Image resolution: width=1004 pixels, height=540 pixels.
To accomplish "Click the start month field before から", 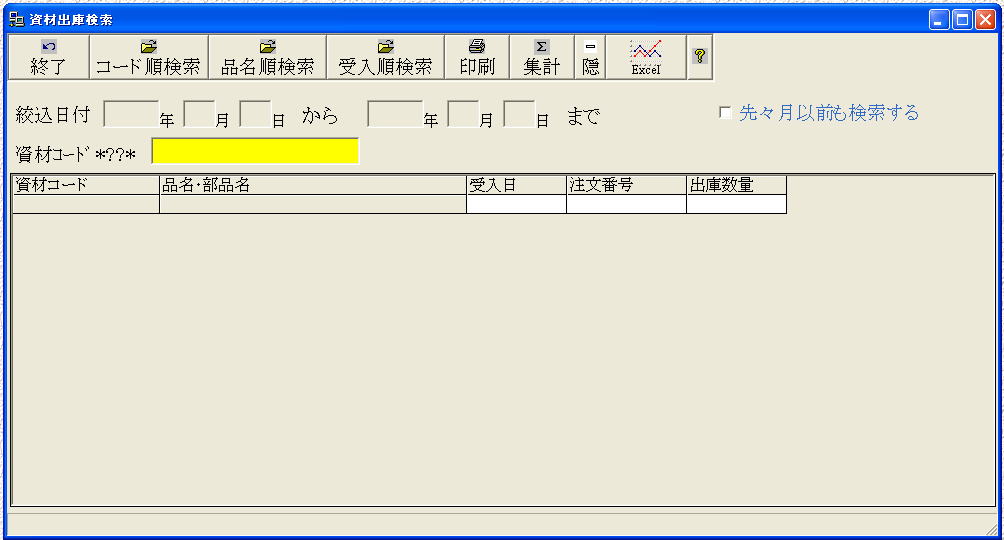I will point(199,114).
